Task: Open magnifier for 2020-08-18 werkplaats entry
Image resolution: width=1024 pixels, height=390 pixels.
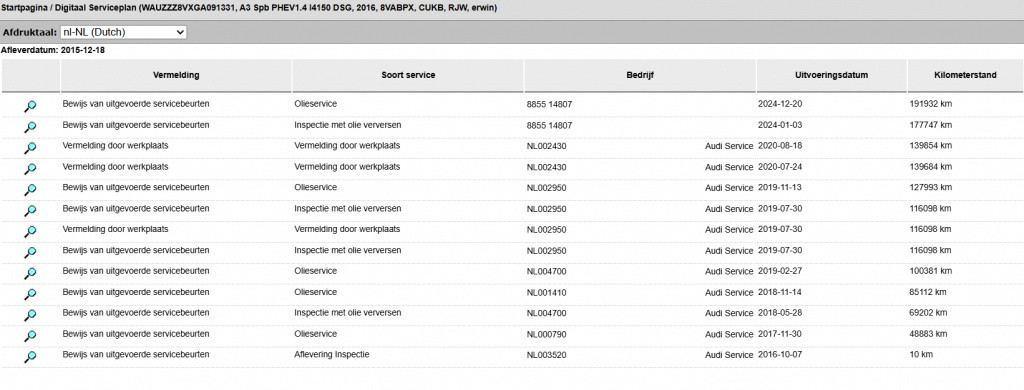Action: click(30, 148)
